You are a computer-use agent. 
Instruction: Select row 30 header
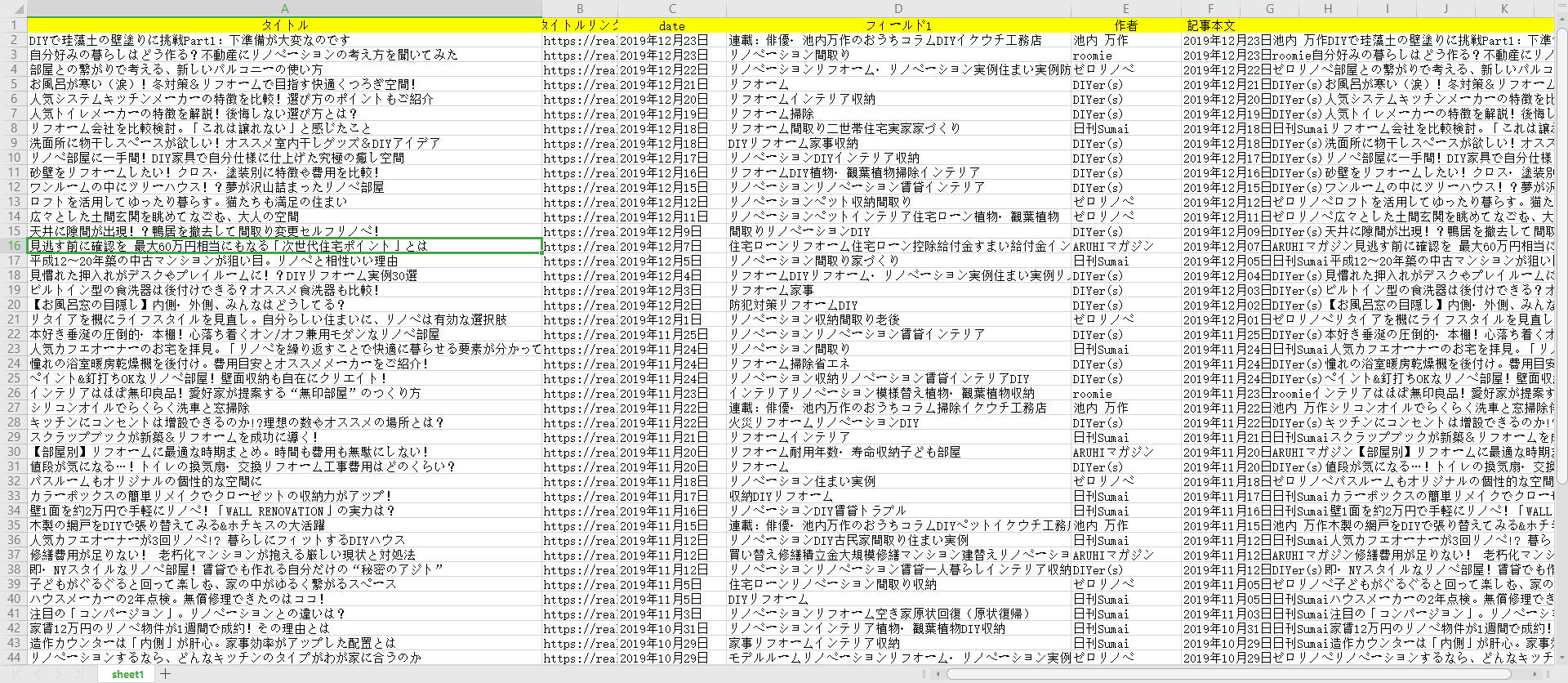[13, 452]
